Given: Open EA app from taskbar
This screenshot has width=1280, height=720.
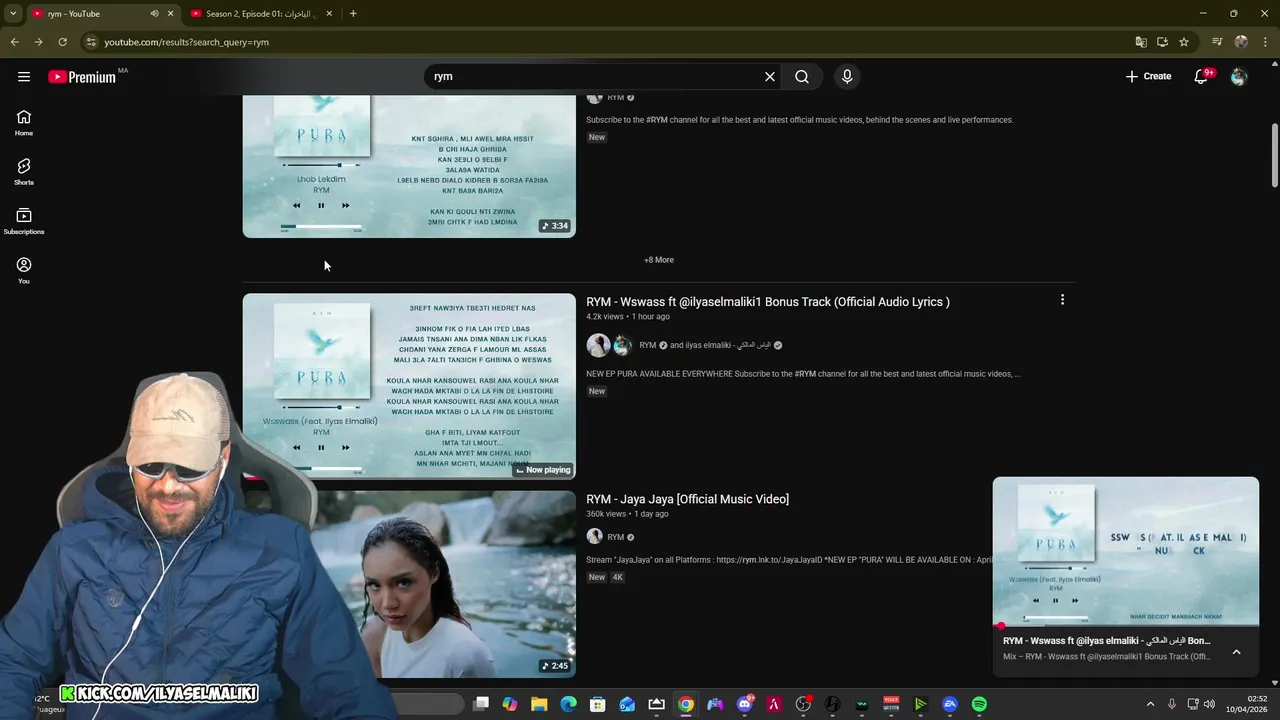Looking at the screenshot, I should 950,704.
